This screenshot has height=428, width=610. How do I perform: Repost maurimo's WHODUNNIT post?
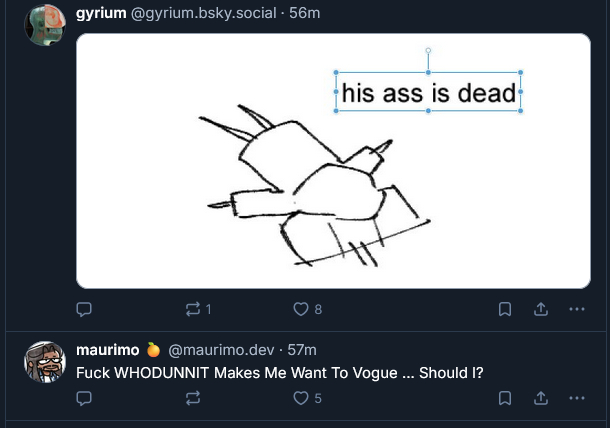(193, 398)
